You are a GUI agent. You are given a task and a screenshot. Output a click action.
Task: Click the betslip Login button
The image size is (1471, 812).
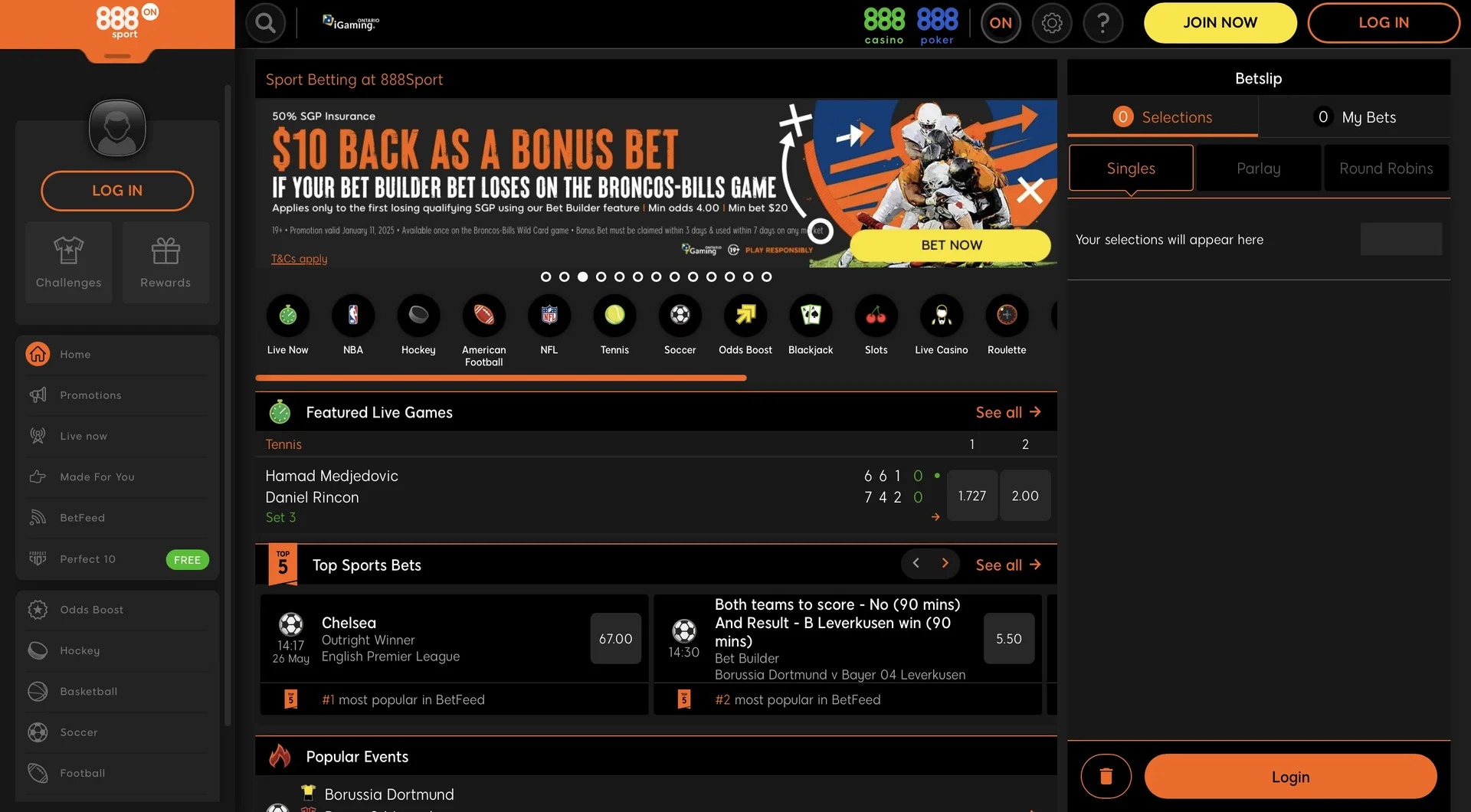coord(1290,777)
